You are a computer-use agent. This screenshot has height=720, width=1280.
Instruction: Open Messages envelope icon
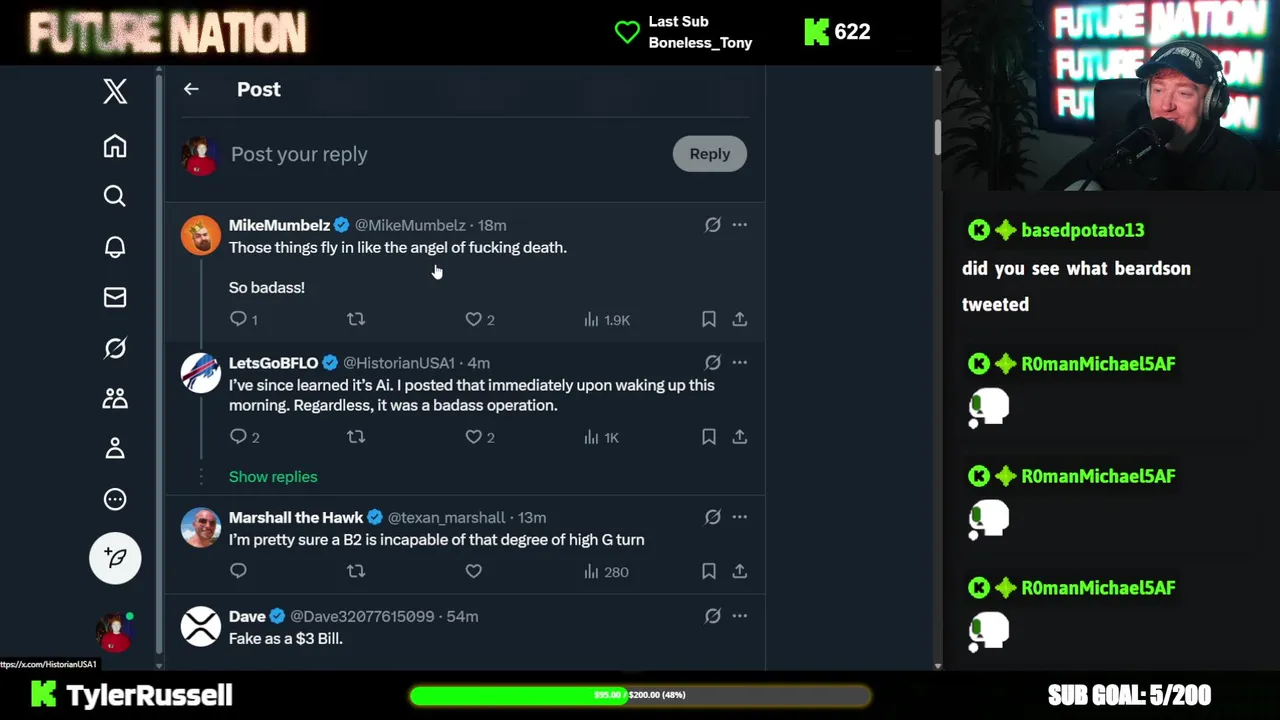(x=115, y=297)
